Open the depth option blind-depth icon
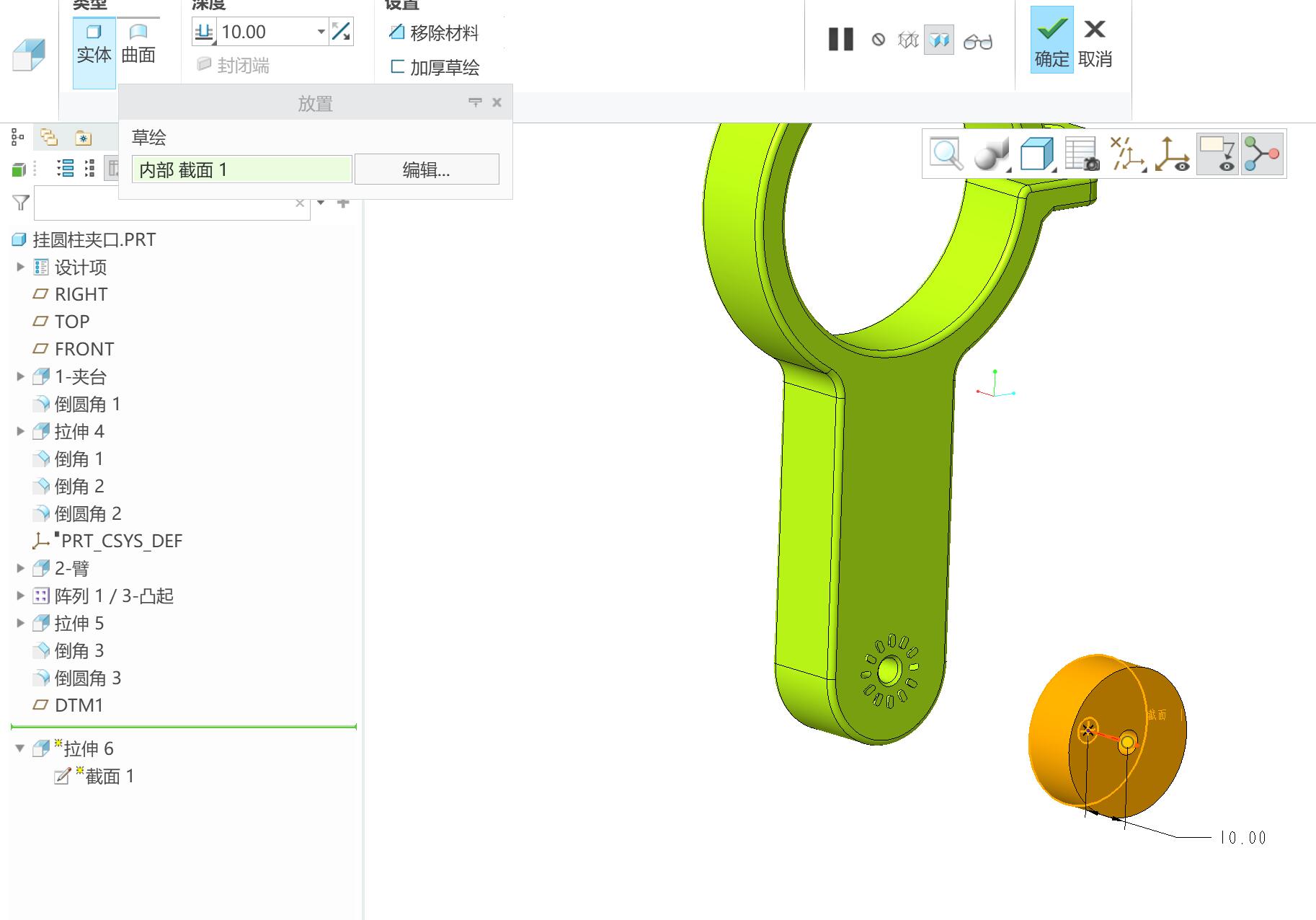1316x920 pixels. [x=204, y=32]
